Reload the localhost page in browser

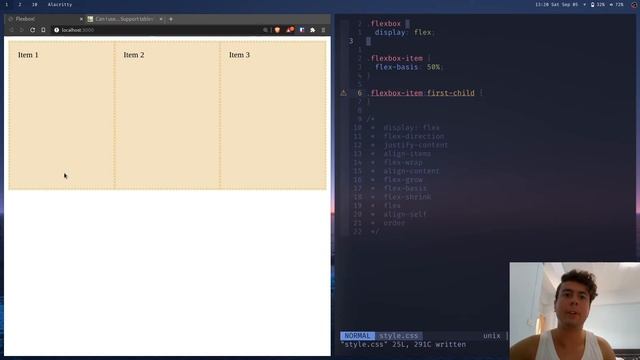coord(32,30)
